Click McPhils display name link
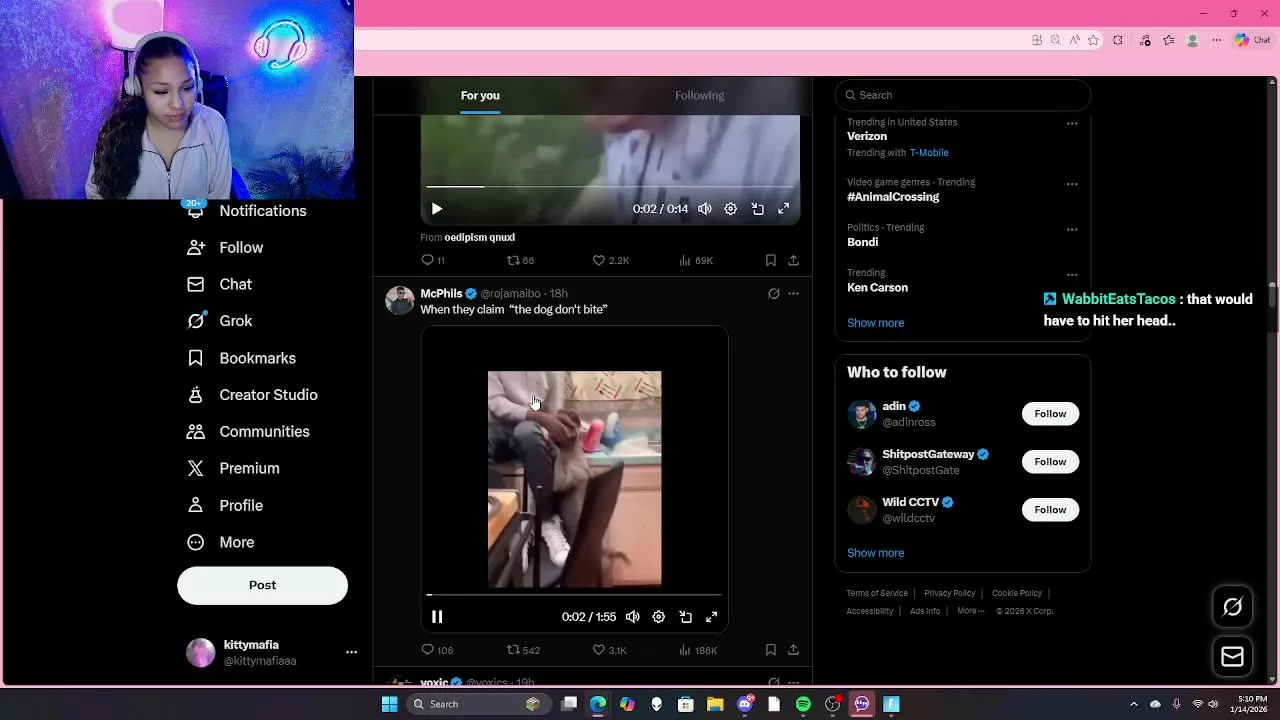 [x=441, y=294]
